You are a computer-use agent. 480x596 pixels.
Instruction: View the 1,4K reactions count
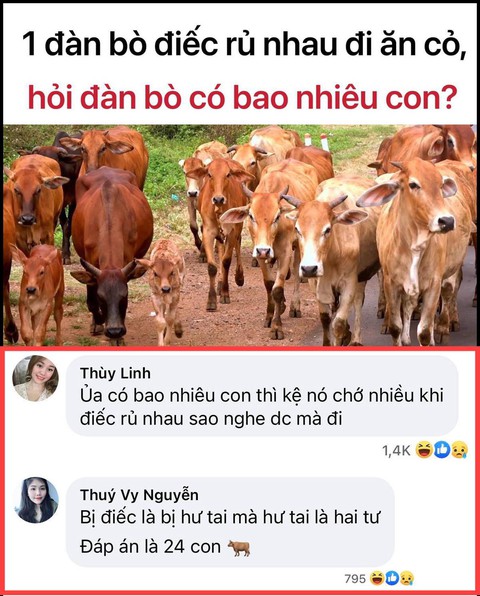coord(396,451)
